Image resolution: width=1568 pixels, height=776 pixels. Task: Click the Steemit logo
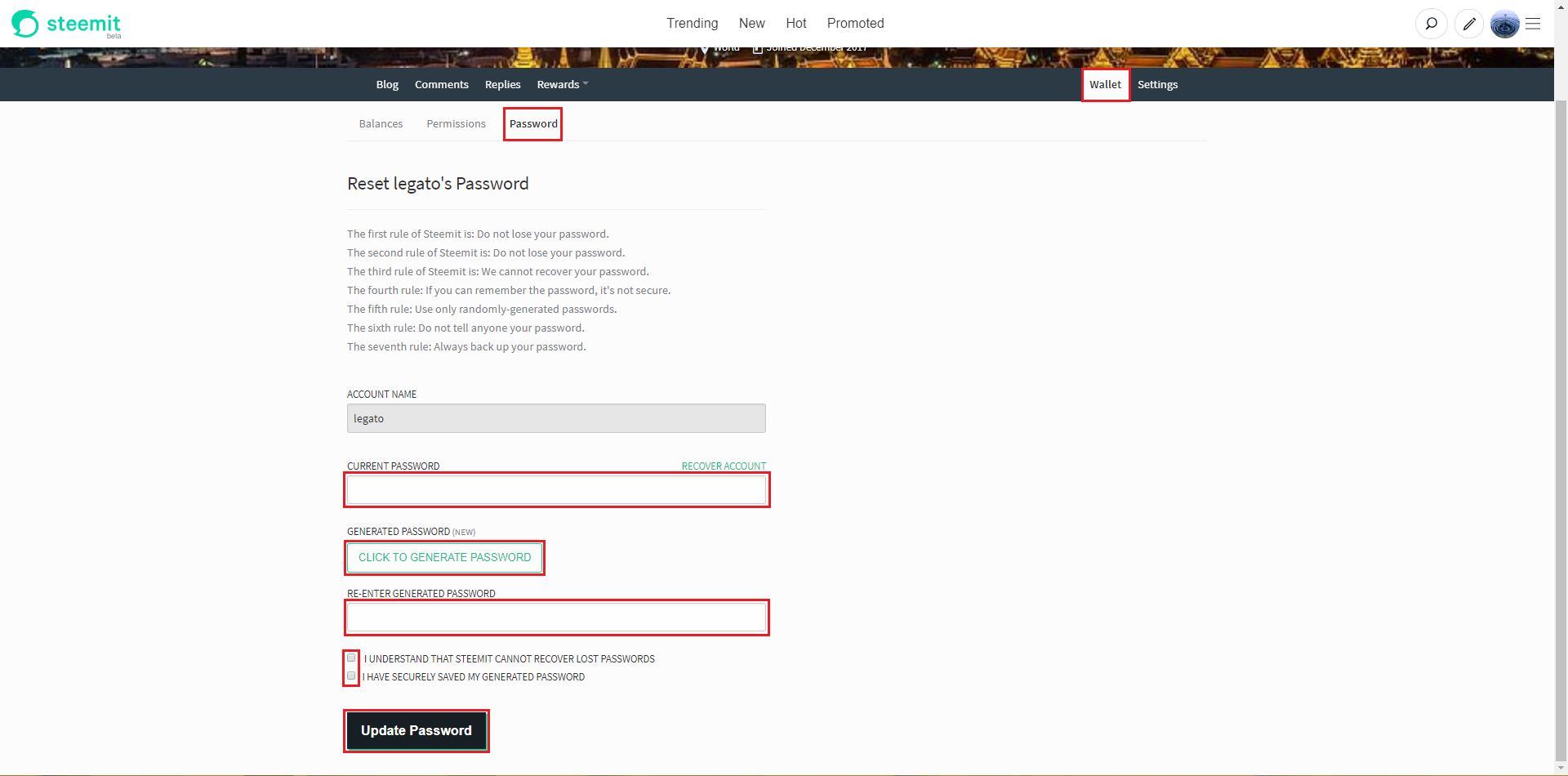(x=66, y=24)
